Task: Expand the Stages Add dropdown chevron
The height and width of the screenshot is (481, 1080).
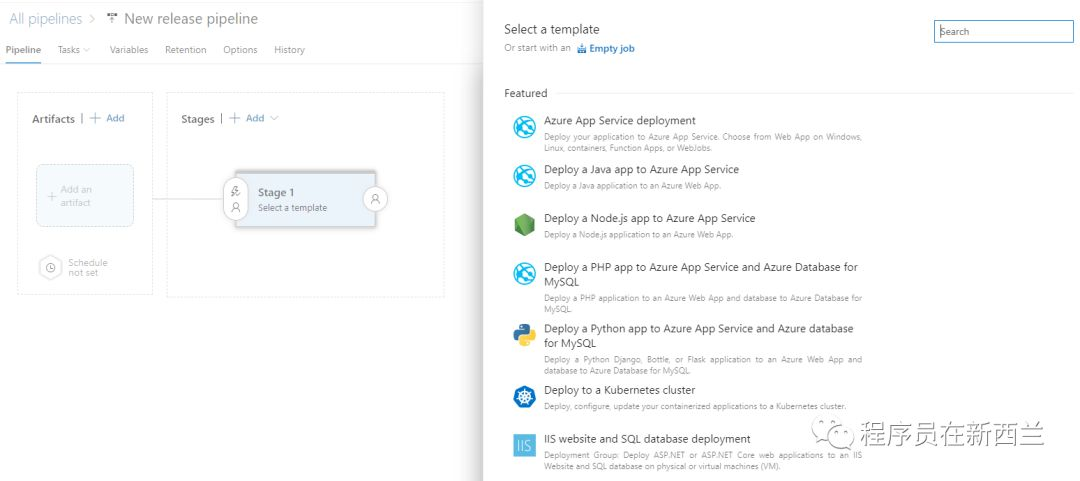Action: [x=274, y=119]
